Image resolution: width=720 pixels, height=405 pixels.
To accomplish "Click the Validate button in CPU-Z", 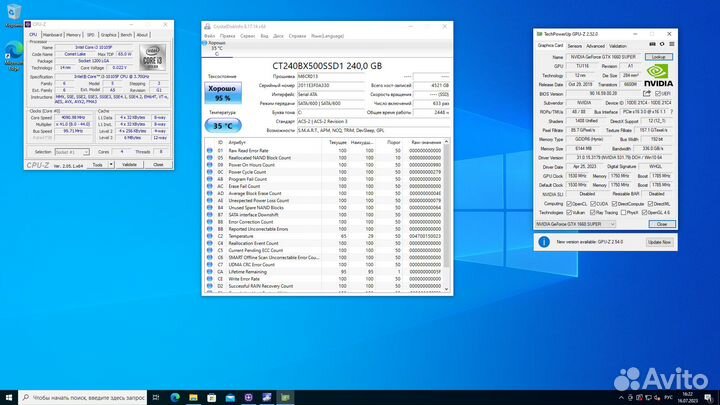I will coord(129,164).
